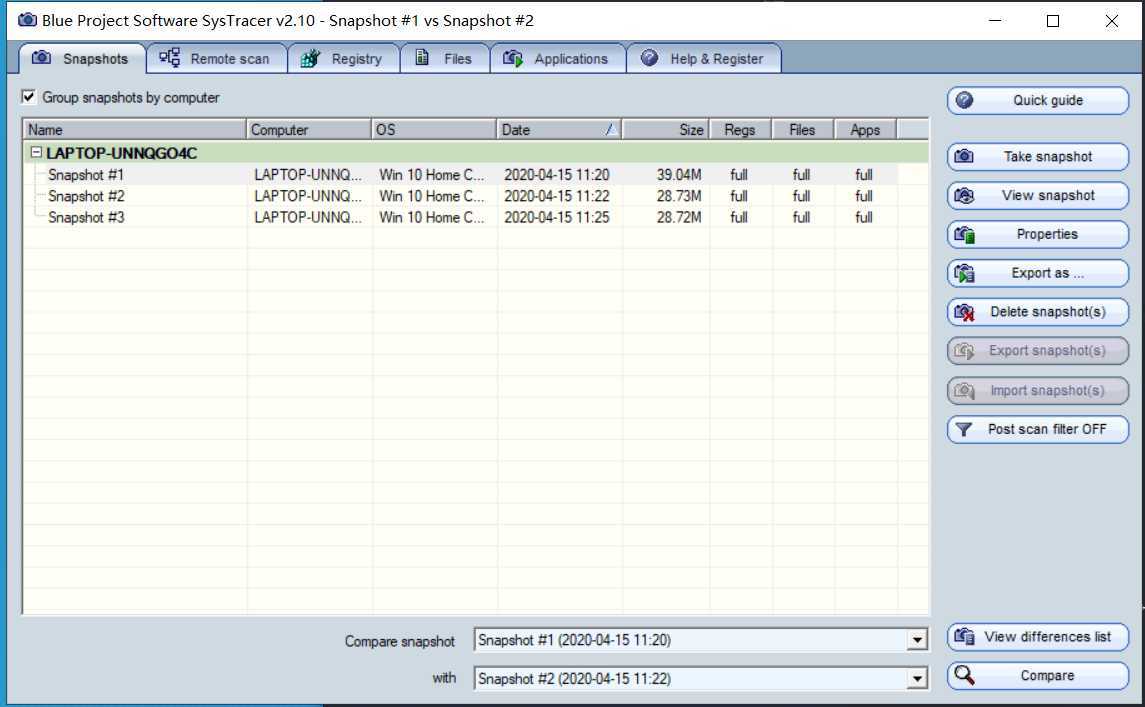Click the Post scan filter OFF button

pyautogui.click(x=1038, y=429)
